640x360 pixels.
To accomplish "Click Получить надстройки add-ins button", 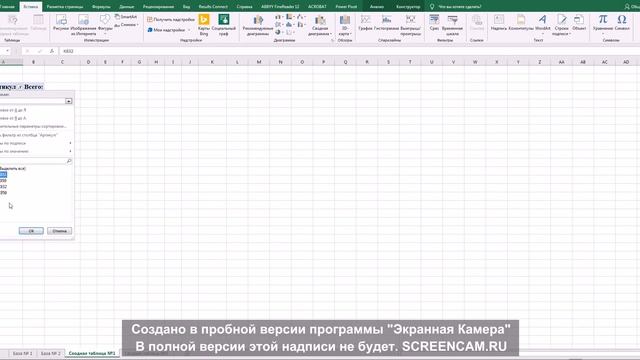I will (x=171, y=20).
